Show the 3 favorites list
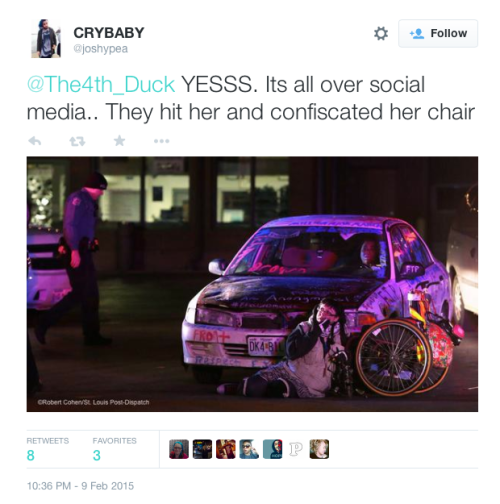Viewport: 500px width, 504px height. pyautogui.click(x=114, y=449)
